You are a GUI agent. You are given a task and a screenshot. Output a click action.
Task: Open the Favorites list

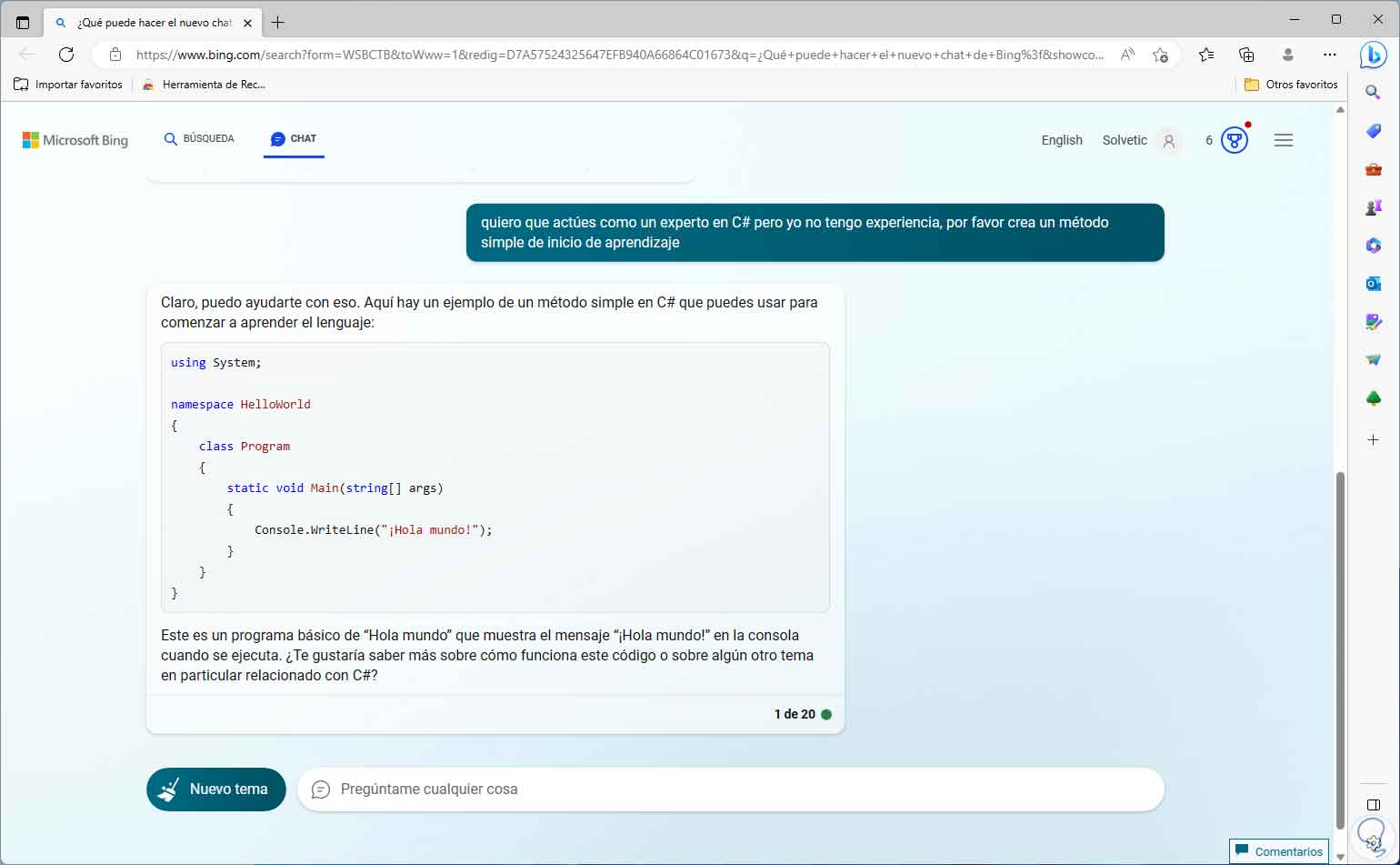(x=1206, y=55)
